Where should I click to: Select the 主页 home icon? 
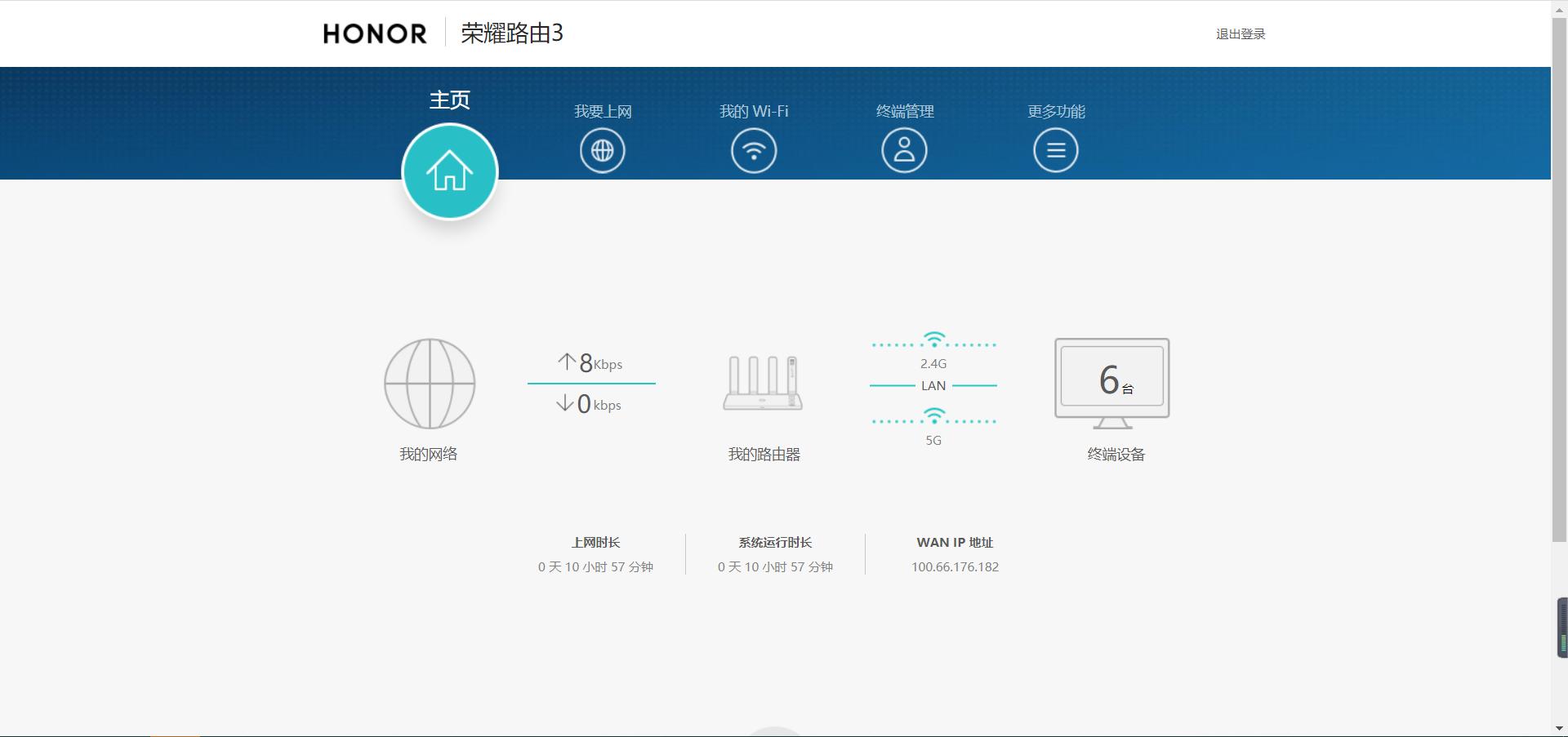(x=449, y=171)
